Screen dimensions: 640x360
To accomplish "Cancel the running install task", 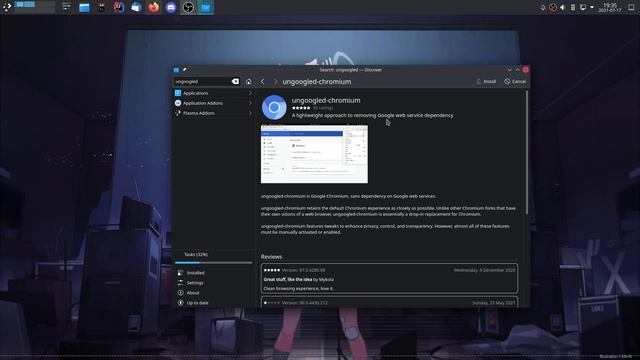I will pyautogui.click(x=515, y=82).
